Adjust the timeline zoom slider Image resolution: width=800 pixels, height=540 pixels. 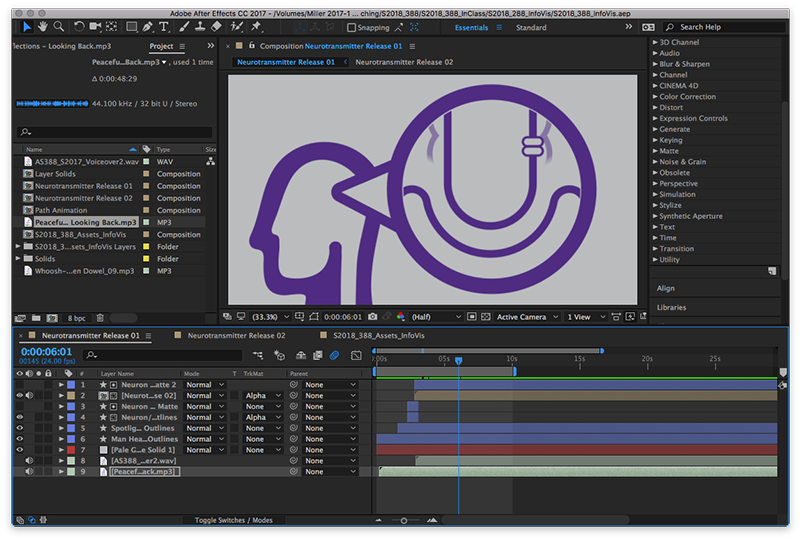(404, 521)
